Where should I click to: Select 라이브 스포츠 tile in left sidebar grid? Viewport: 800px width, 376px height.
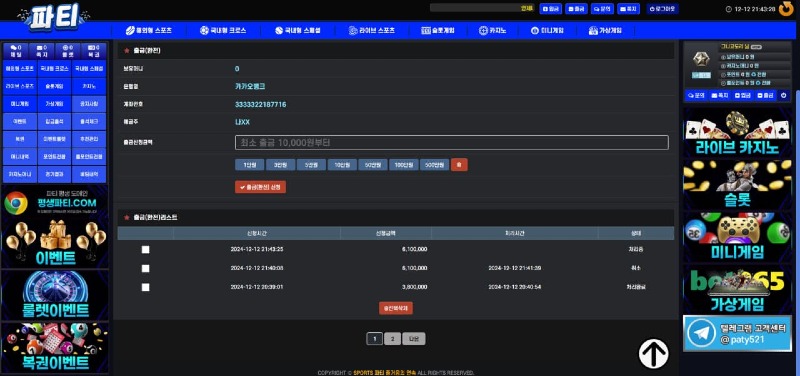click(20, 86)
